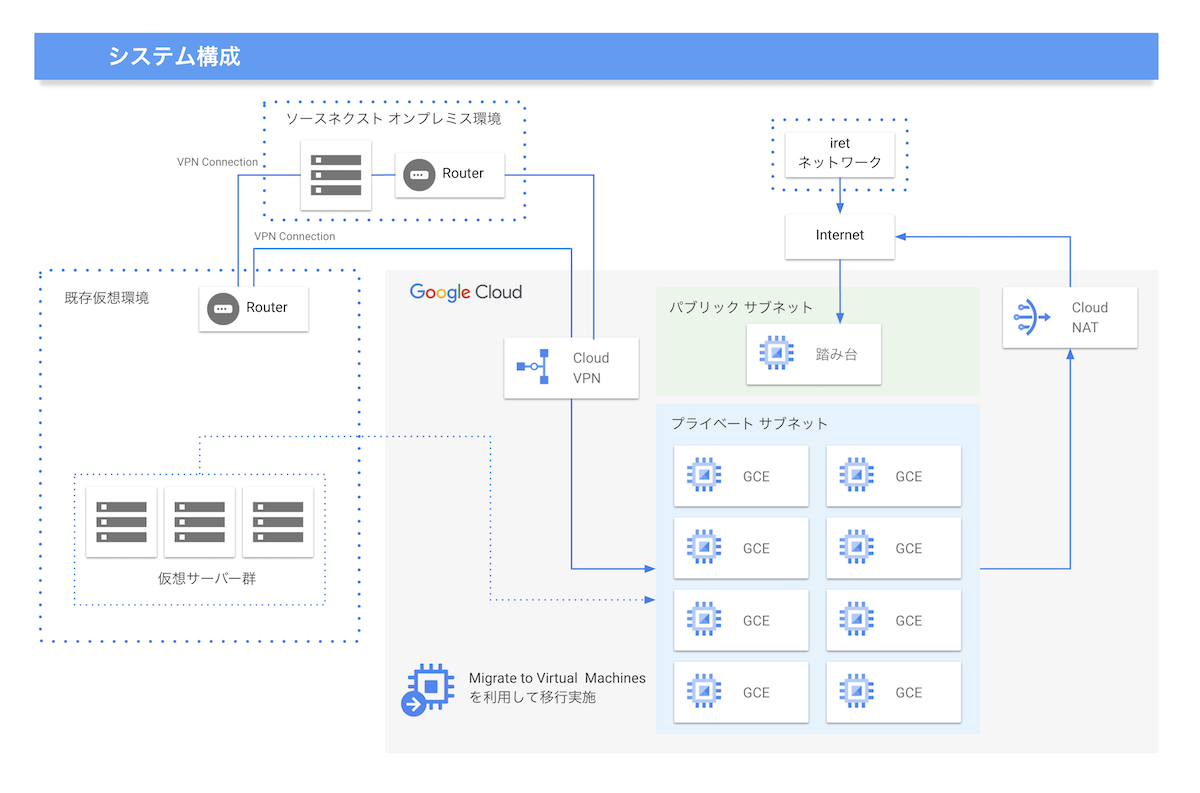Click the プライベート サブネット label
1200x793 pixels.
point(749,424)
